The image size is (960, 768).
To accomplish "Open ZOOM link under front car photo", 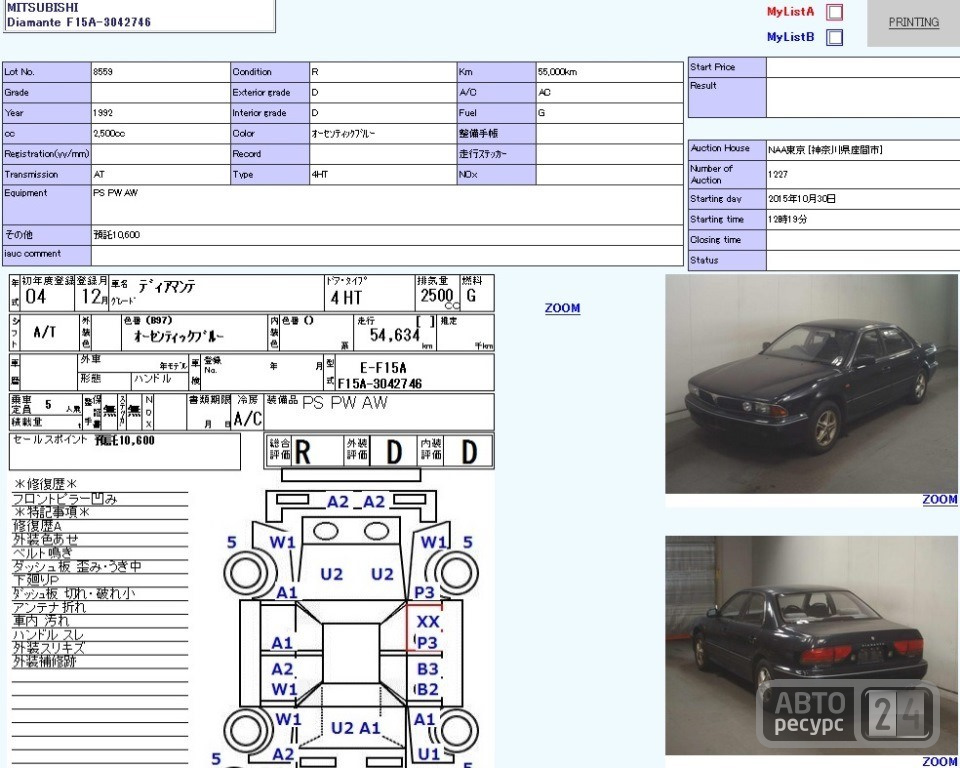I will tap(940, 500).
